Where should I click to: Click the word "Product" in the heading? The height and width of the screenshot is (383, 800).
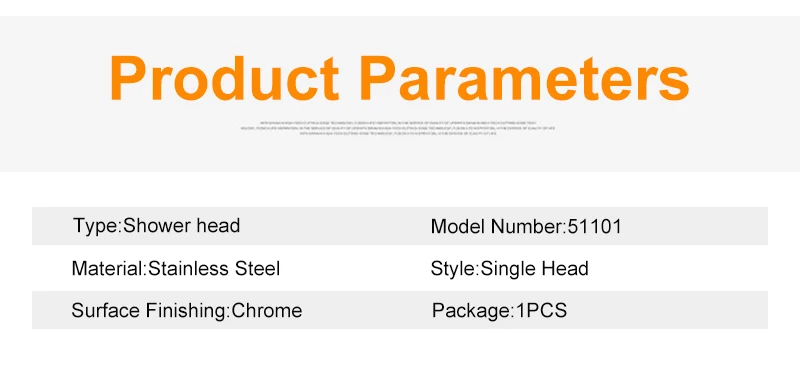224,78
